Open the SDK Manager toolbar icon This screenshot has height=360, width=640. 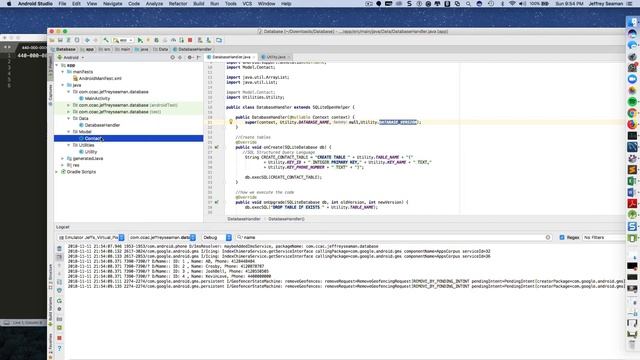pyautogui.click(x=209, y=40)
